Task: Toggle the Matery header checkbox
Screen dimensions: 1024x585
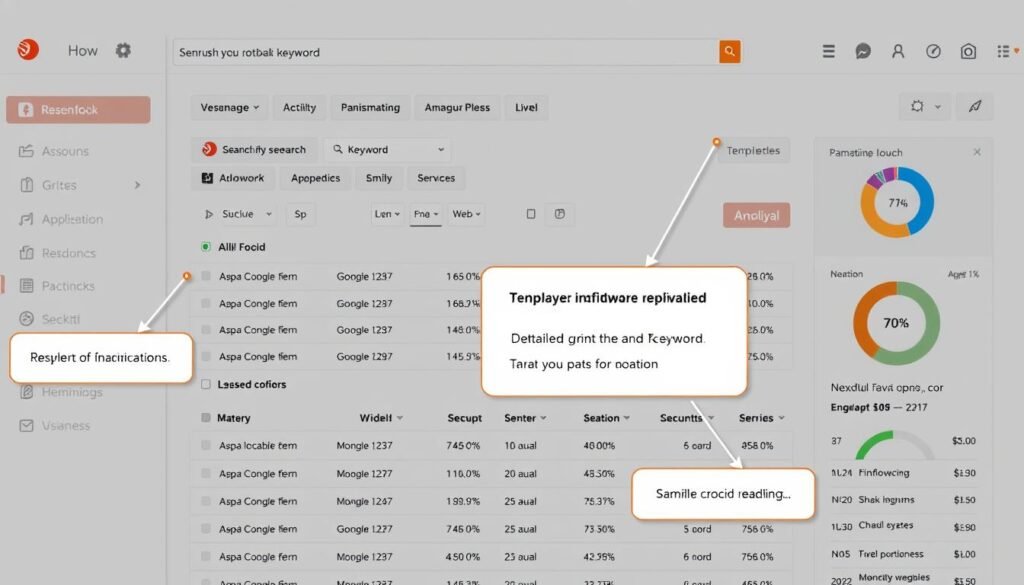Action: pos(206,418)
